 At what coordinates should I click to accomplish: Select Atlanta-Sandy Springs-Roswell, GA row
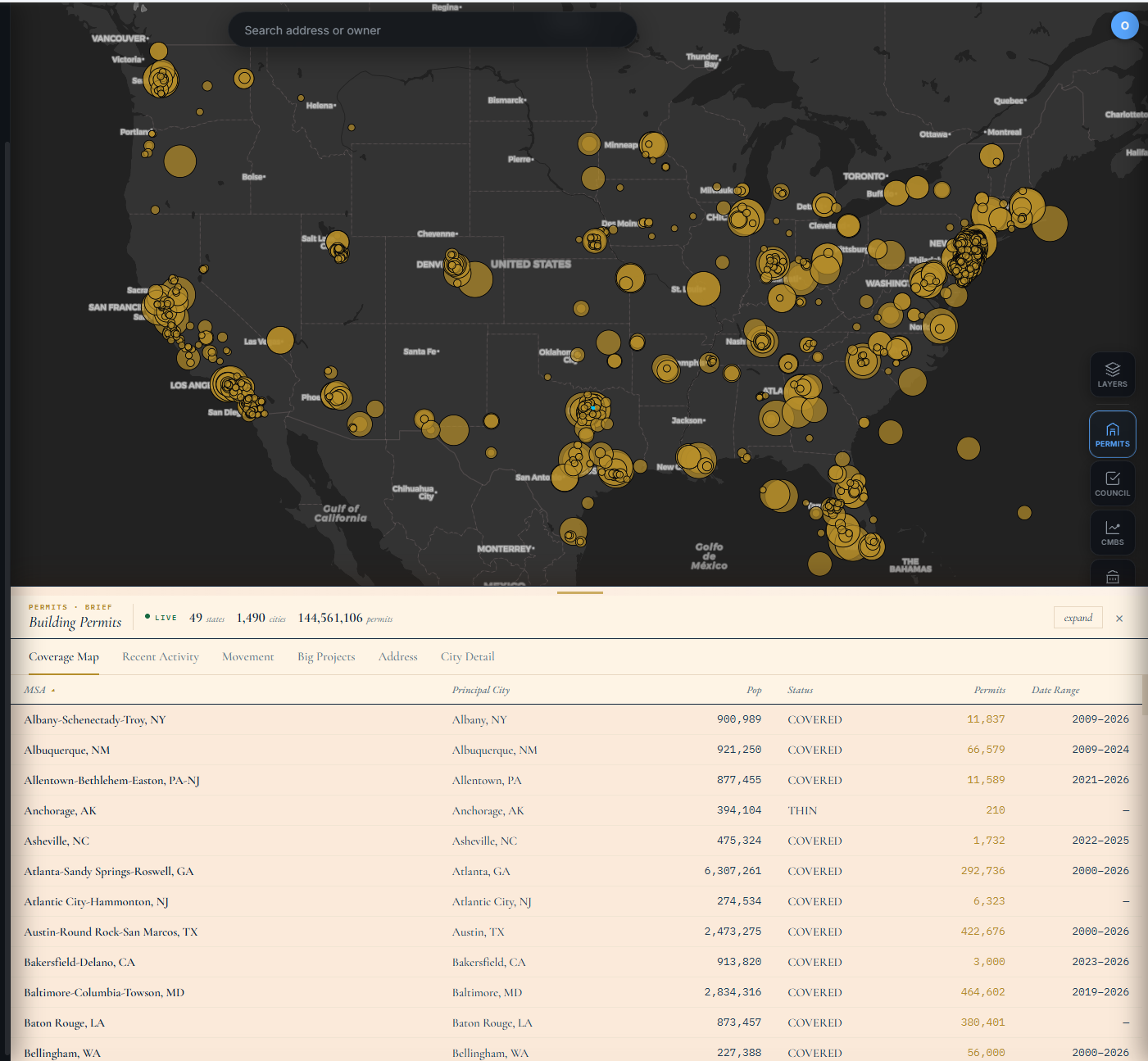(x=576, y=871)
